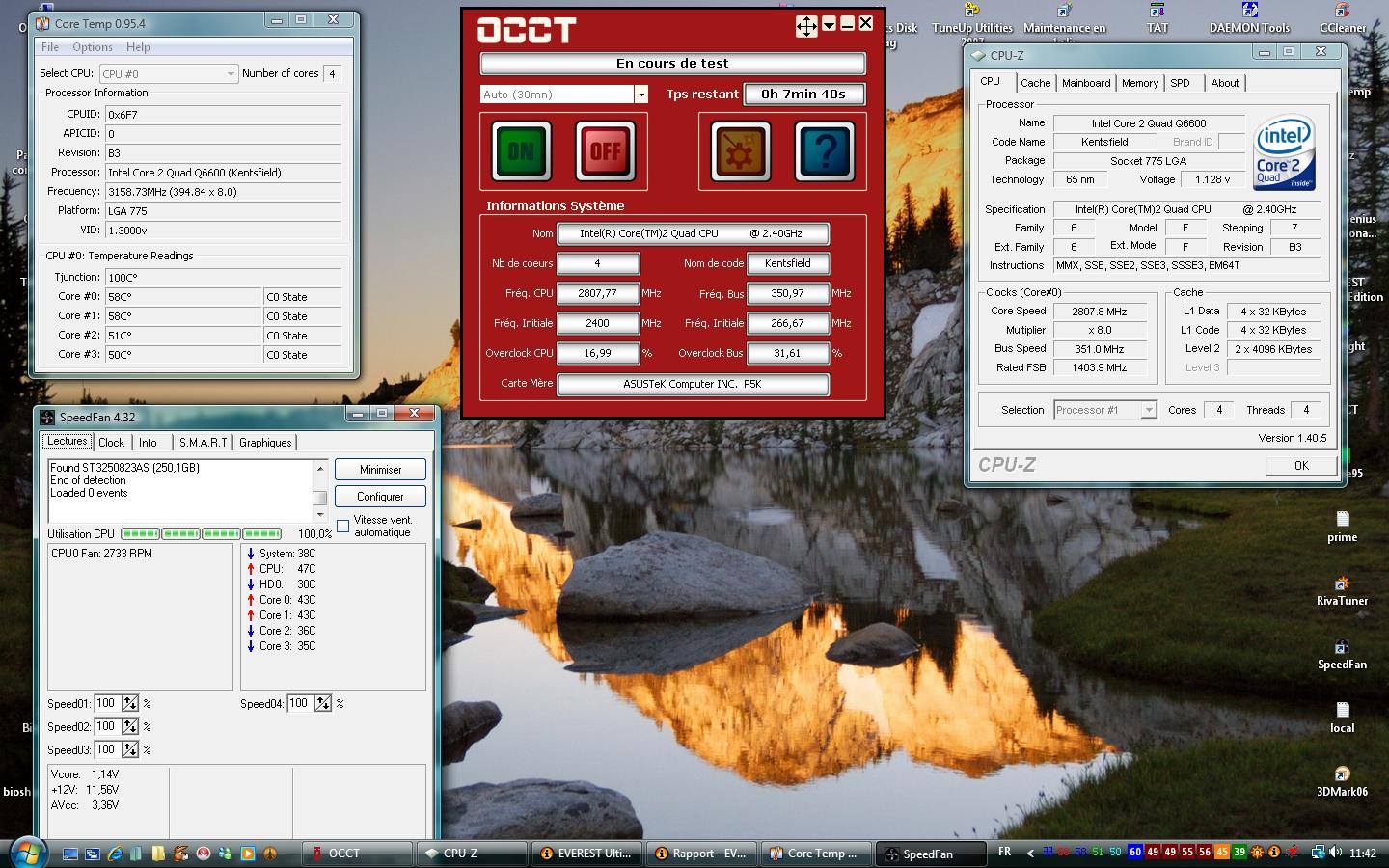The width and height of the screenshot is (1389, 868).
Task: Click SpeedFan Utilisation CPU progress bar
Action: (x=202, y=533)
